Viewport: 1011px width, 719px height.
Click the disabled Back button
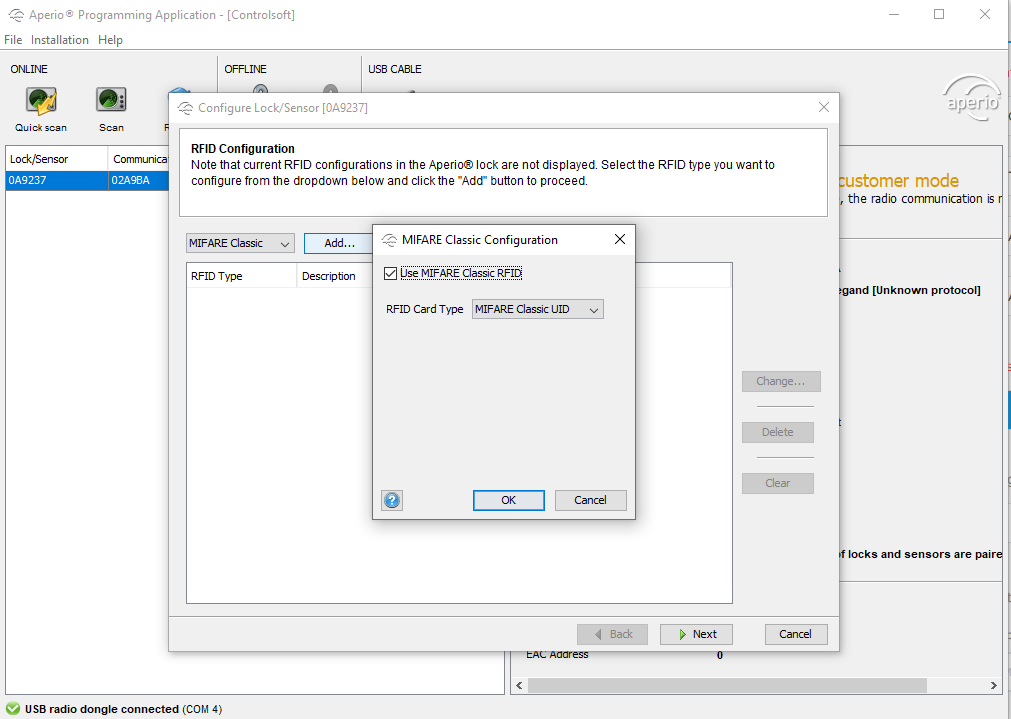613,634
